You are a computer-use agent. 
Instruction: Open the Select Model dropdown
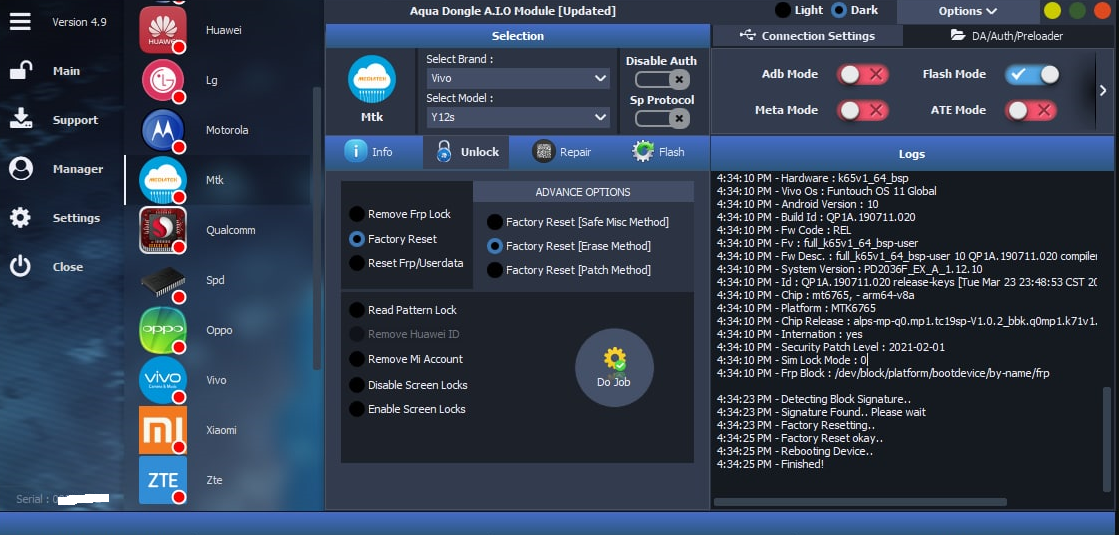[518, 117]
